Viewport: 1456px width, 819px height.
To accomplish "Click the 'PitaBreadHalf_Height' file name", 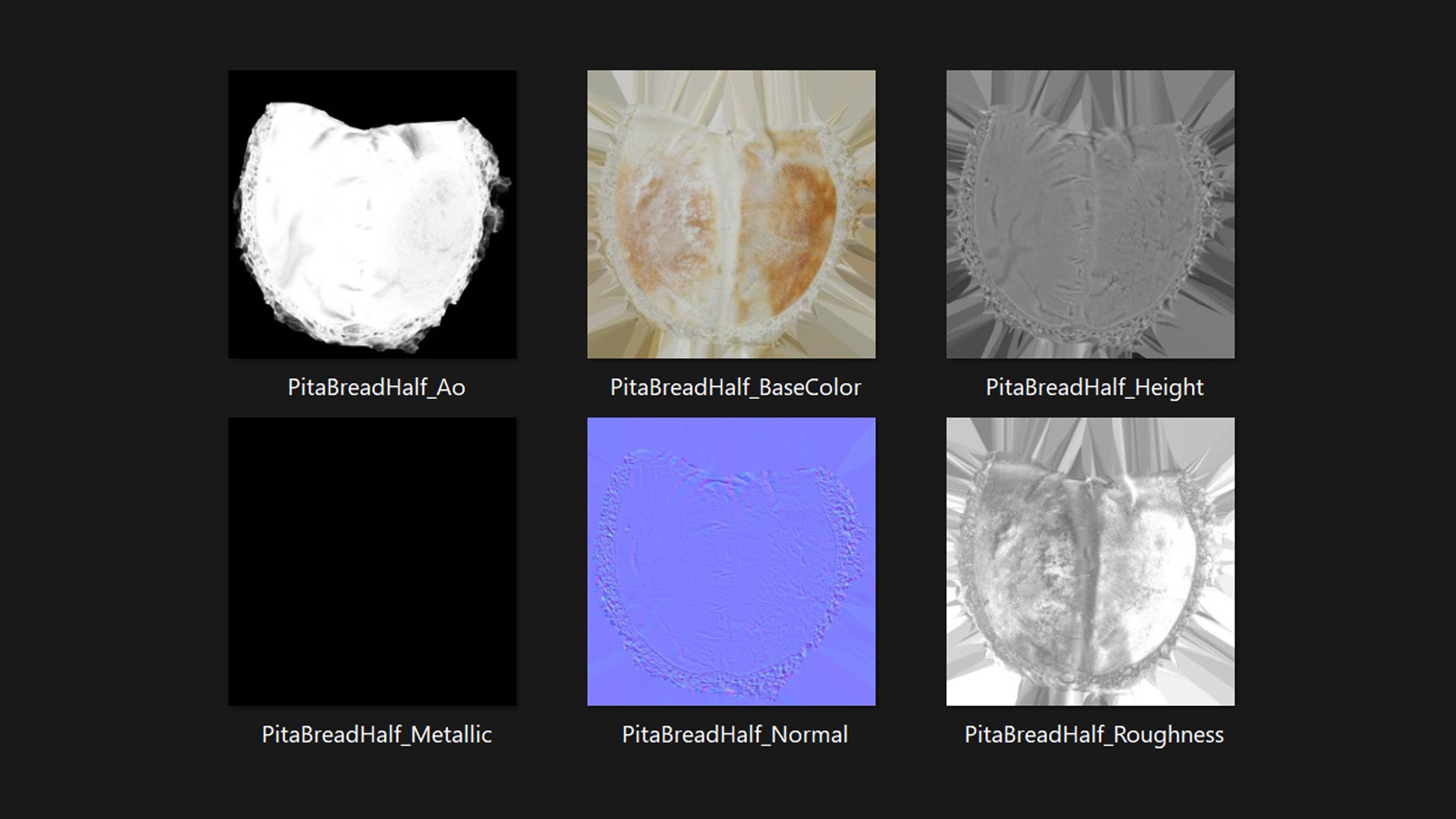I will pyautogui.click(x=1094, y=388).
